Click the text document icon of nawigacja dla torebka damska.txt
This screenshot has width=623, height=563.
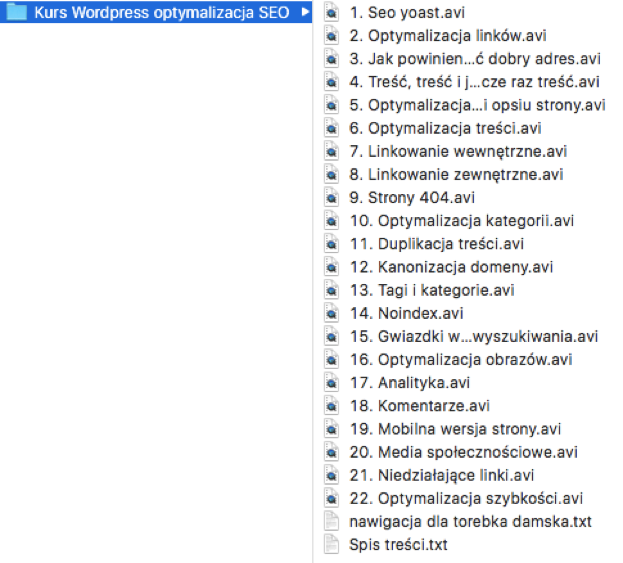(x=331, y=521)
